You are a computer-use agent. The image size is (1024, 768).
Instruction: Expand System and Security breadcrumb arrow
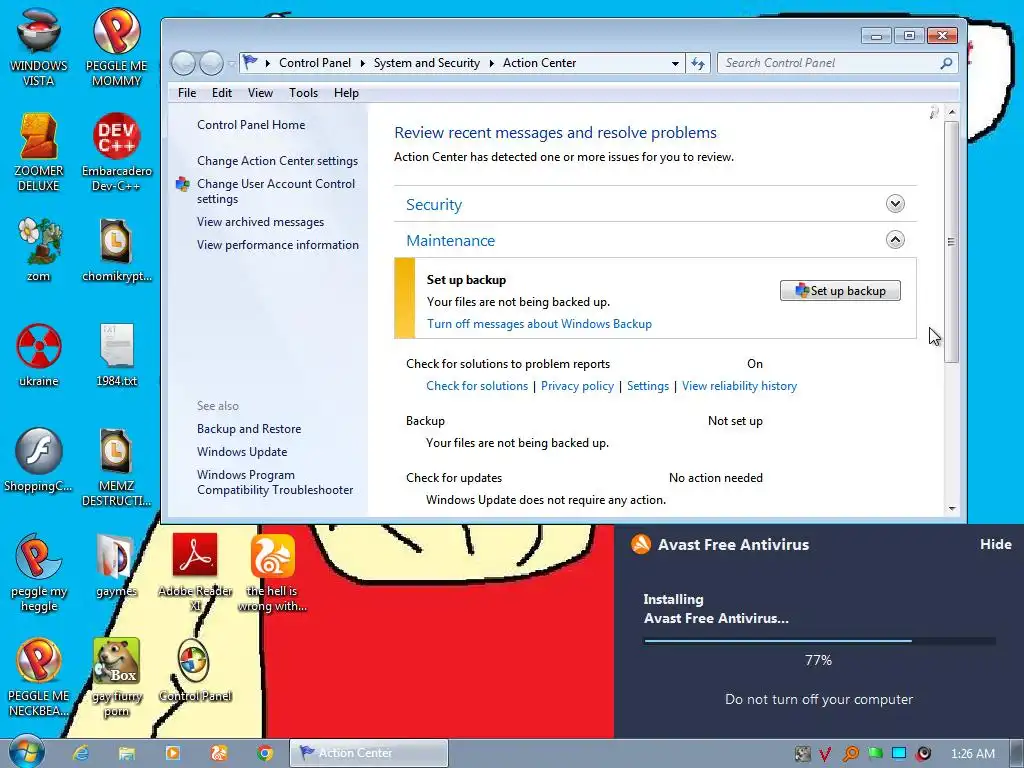point(491,63)
